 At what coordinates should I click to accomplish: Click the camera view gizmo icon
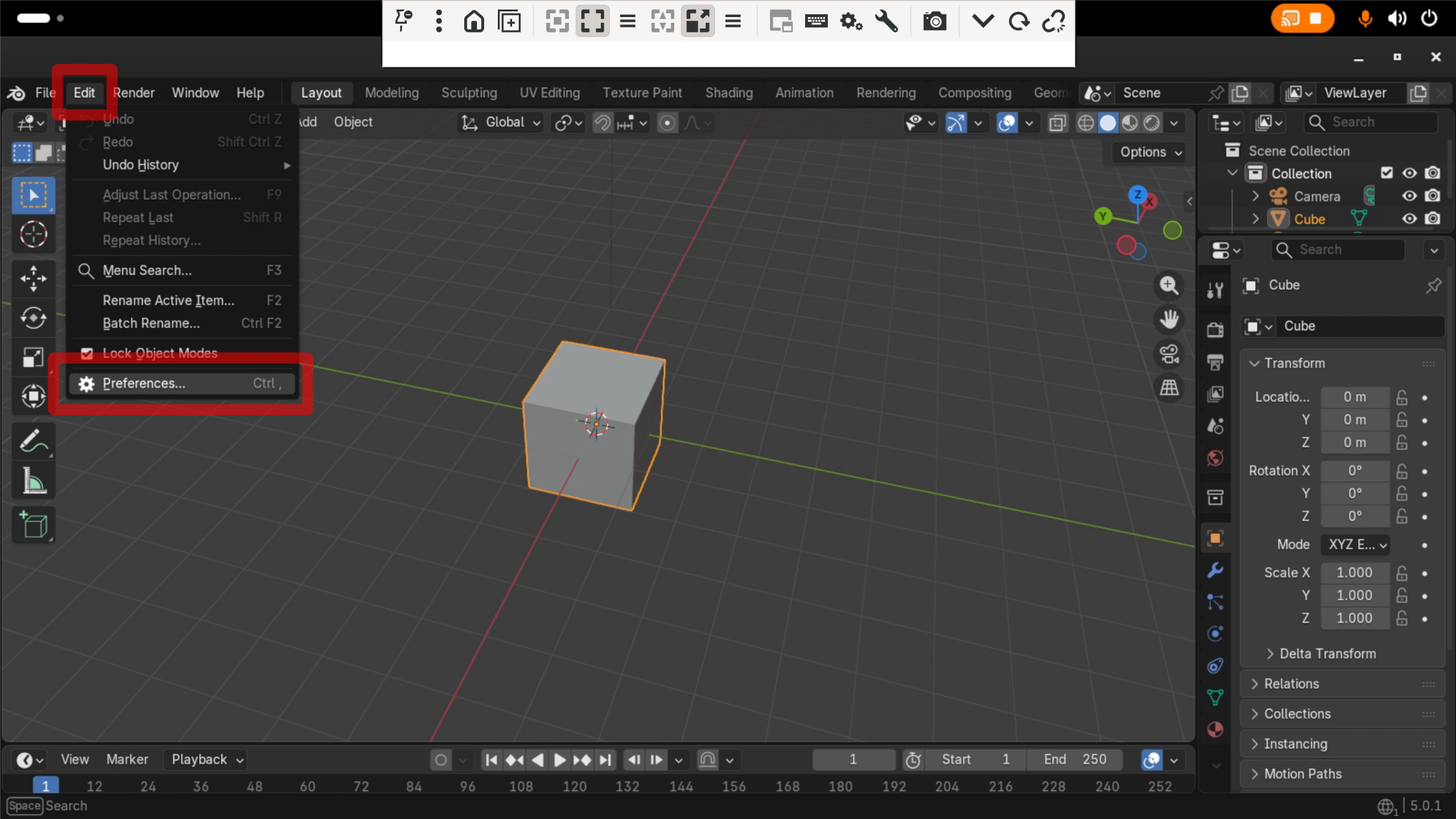pos(1169,354)
